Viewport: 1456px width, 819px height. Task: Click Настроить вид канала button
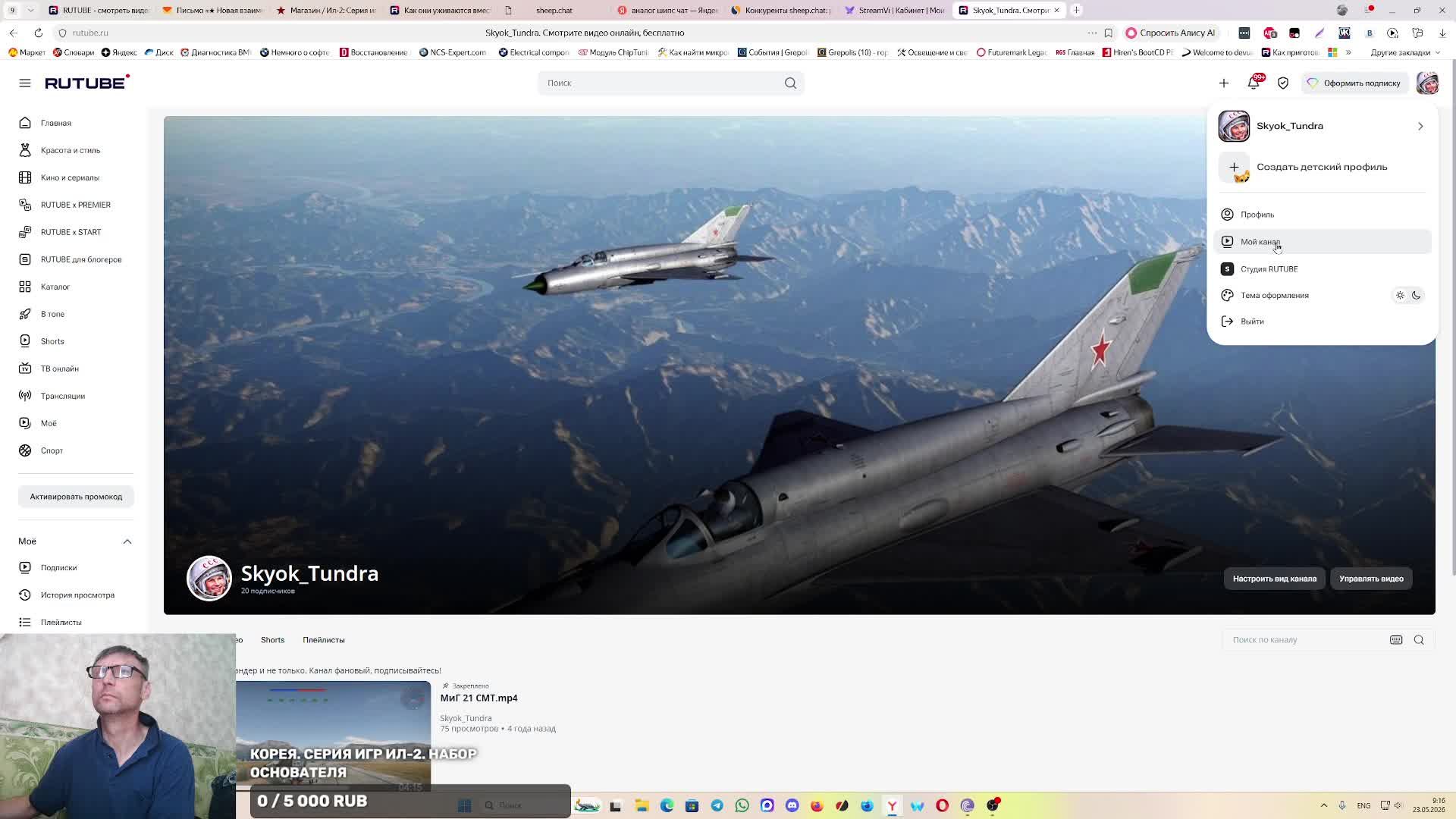pos(1275,579)
